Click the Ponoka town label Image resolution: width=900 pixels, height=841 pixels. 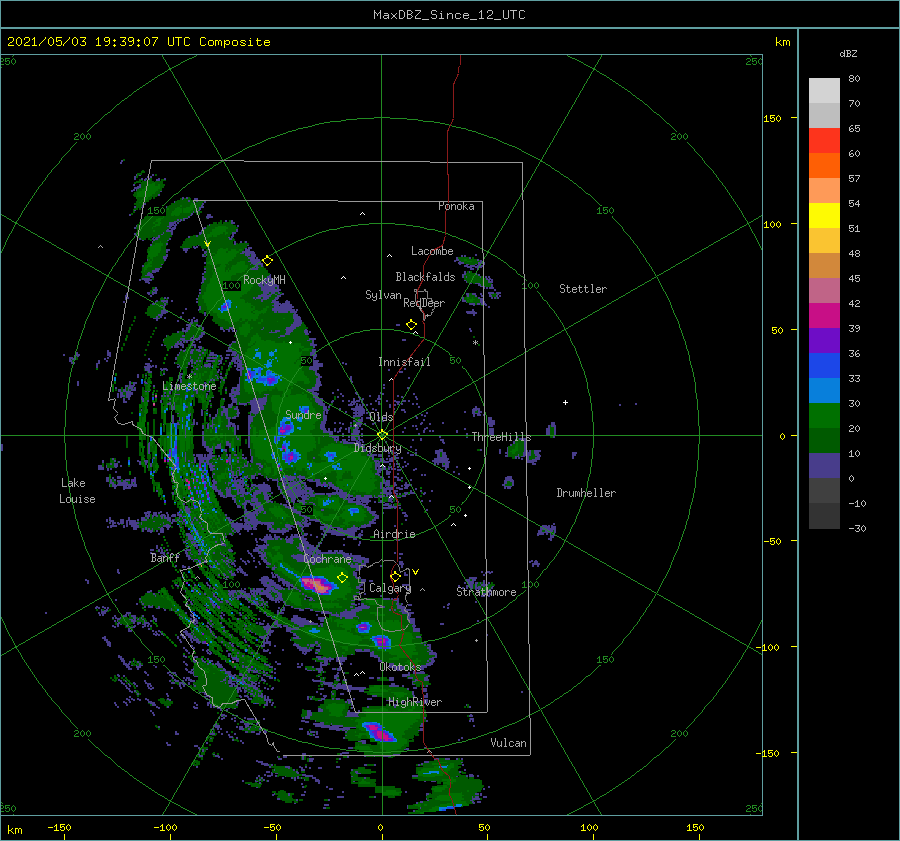tap(456, 206)
